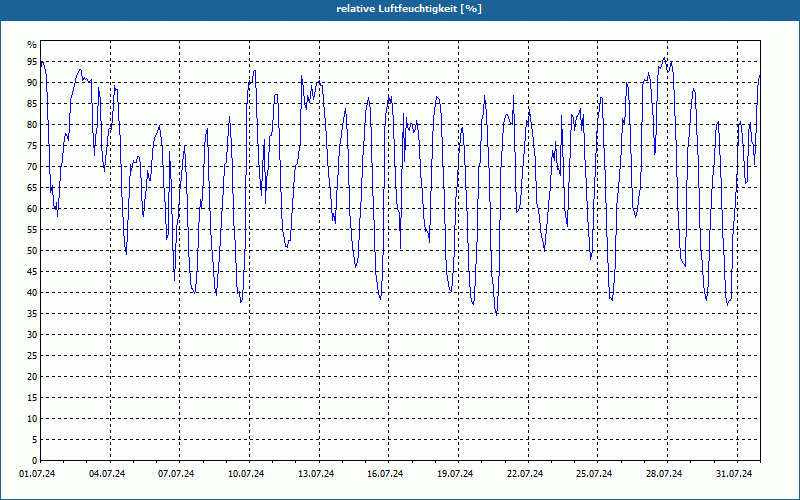Viewport: 800px width, 500px height.
Task: Click the y-axis value 0
Action: tap(35, 461)
